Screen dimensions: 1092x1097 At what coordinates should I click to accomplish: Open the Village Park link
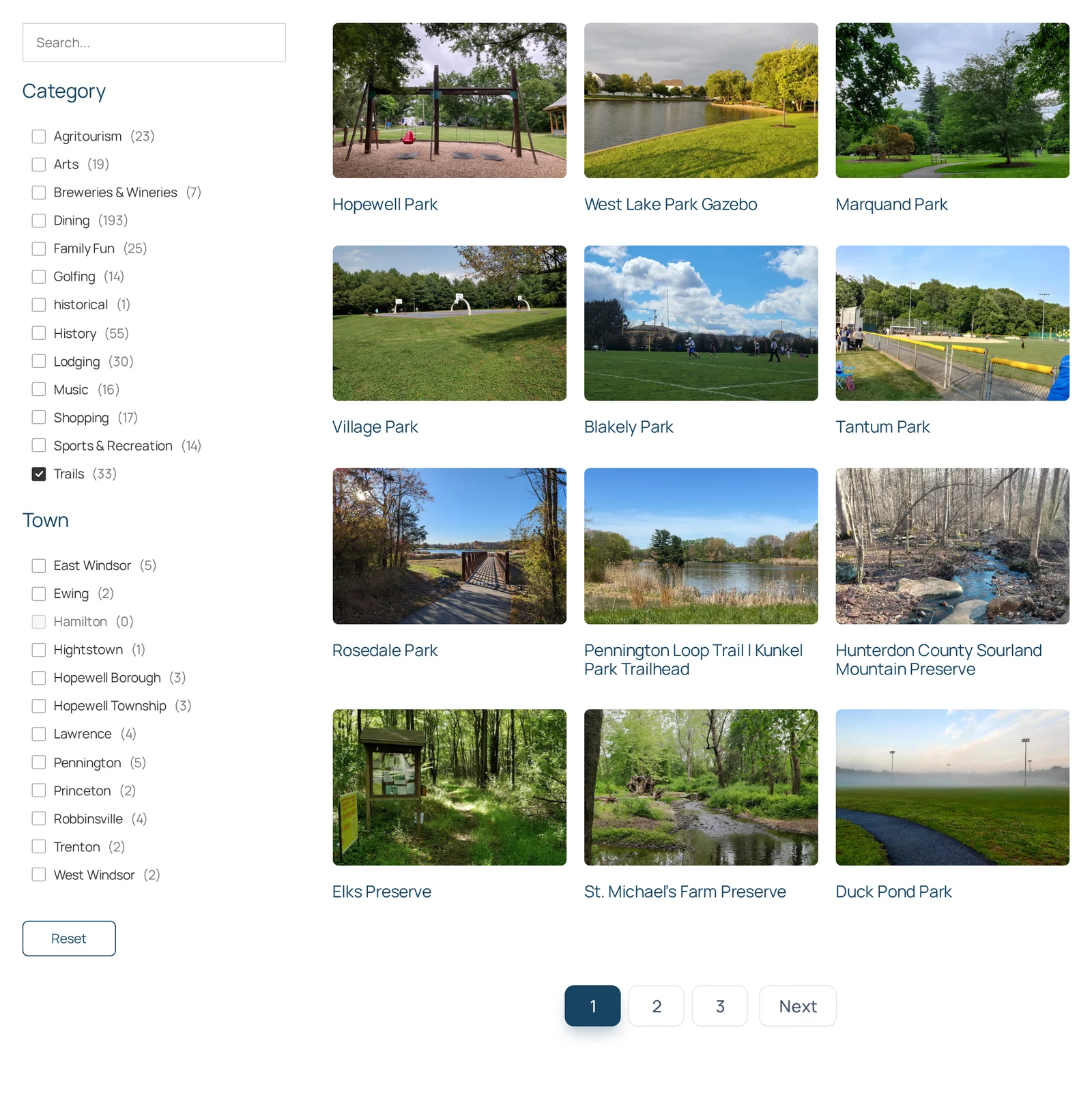[x=375, y=427]
